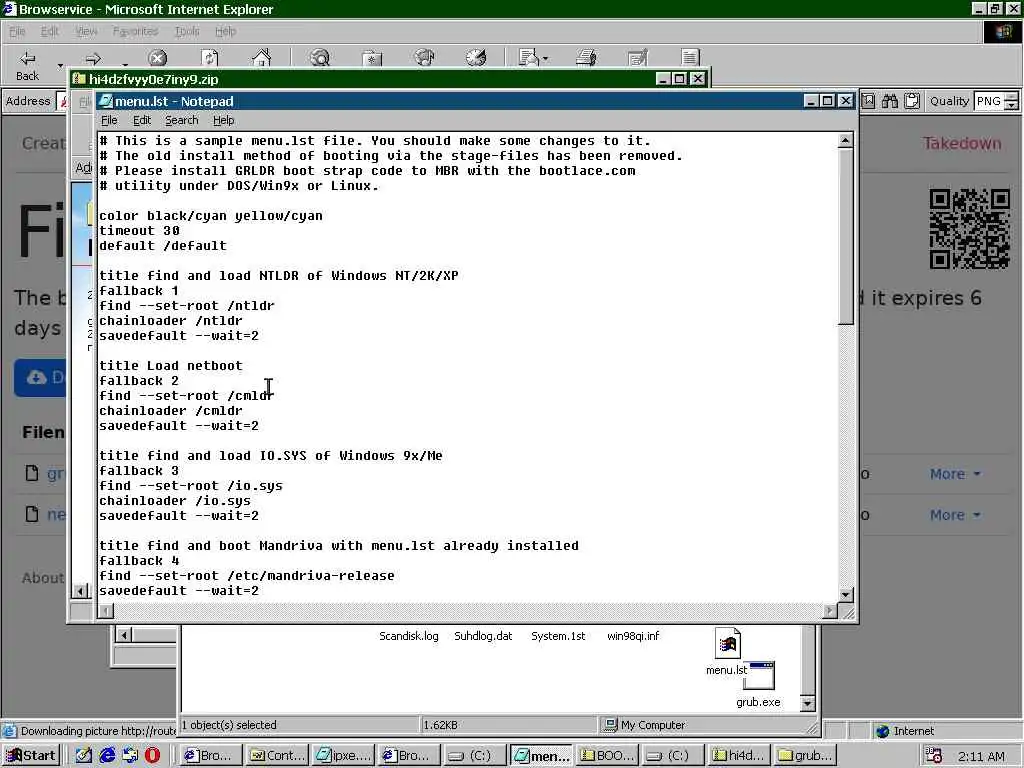Screen dimensions: 1024x768
Task: Click the 'title Load netboot' line
Action: 170,366
